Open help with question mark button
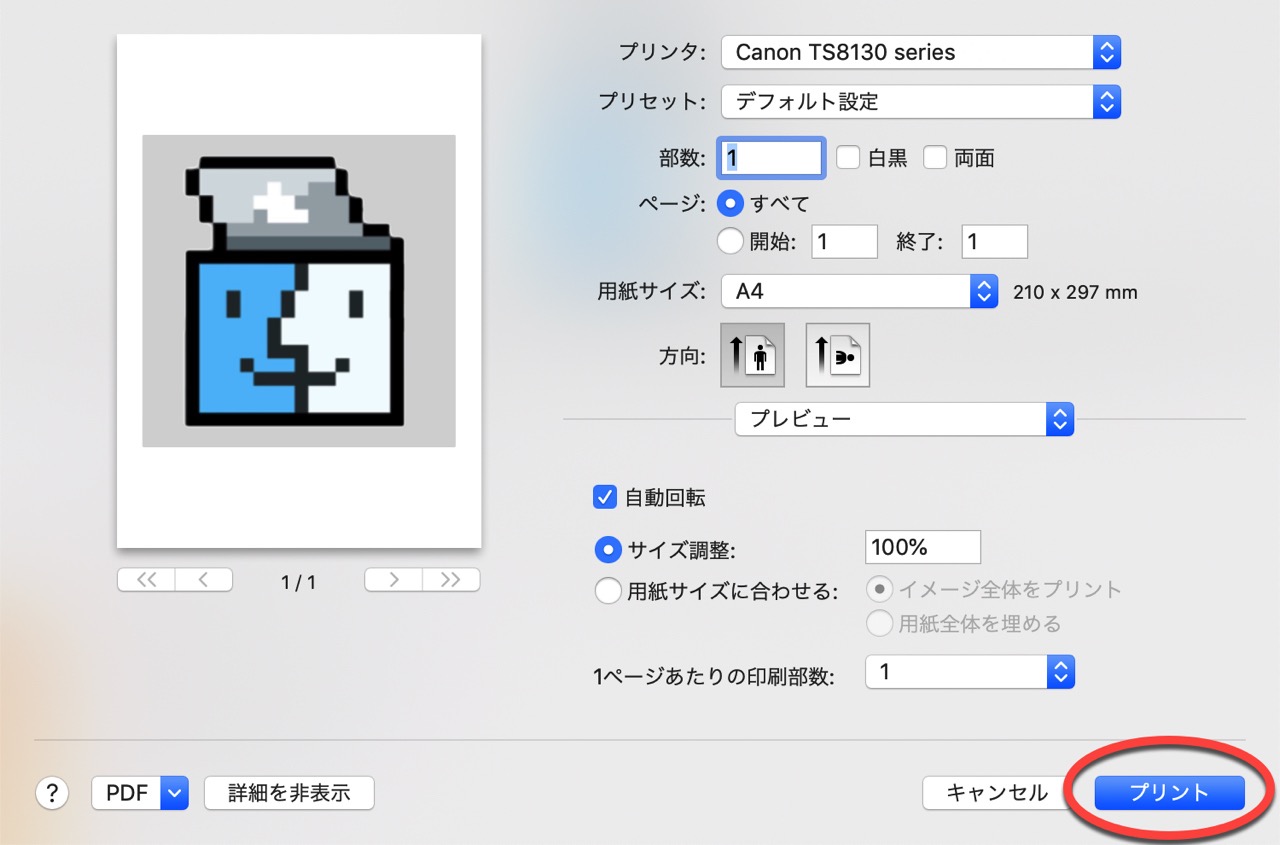Screen dimensions: 1280x845 (52, 793)
